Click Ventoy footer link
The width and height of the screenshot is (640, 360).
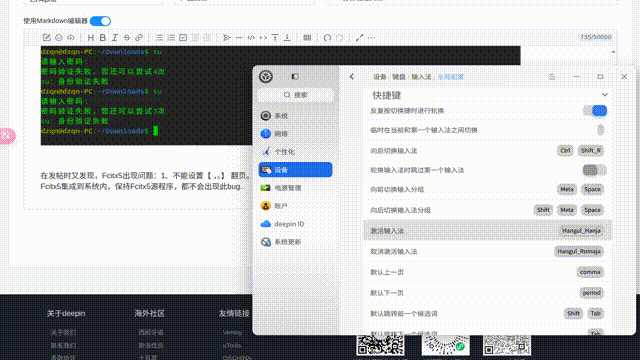pyautogui.click(x=232, y=333)
